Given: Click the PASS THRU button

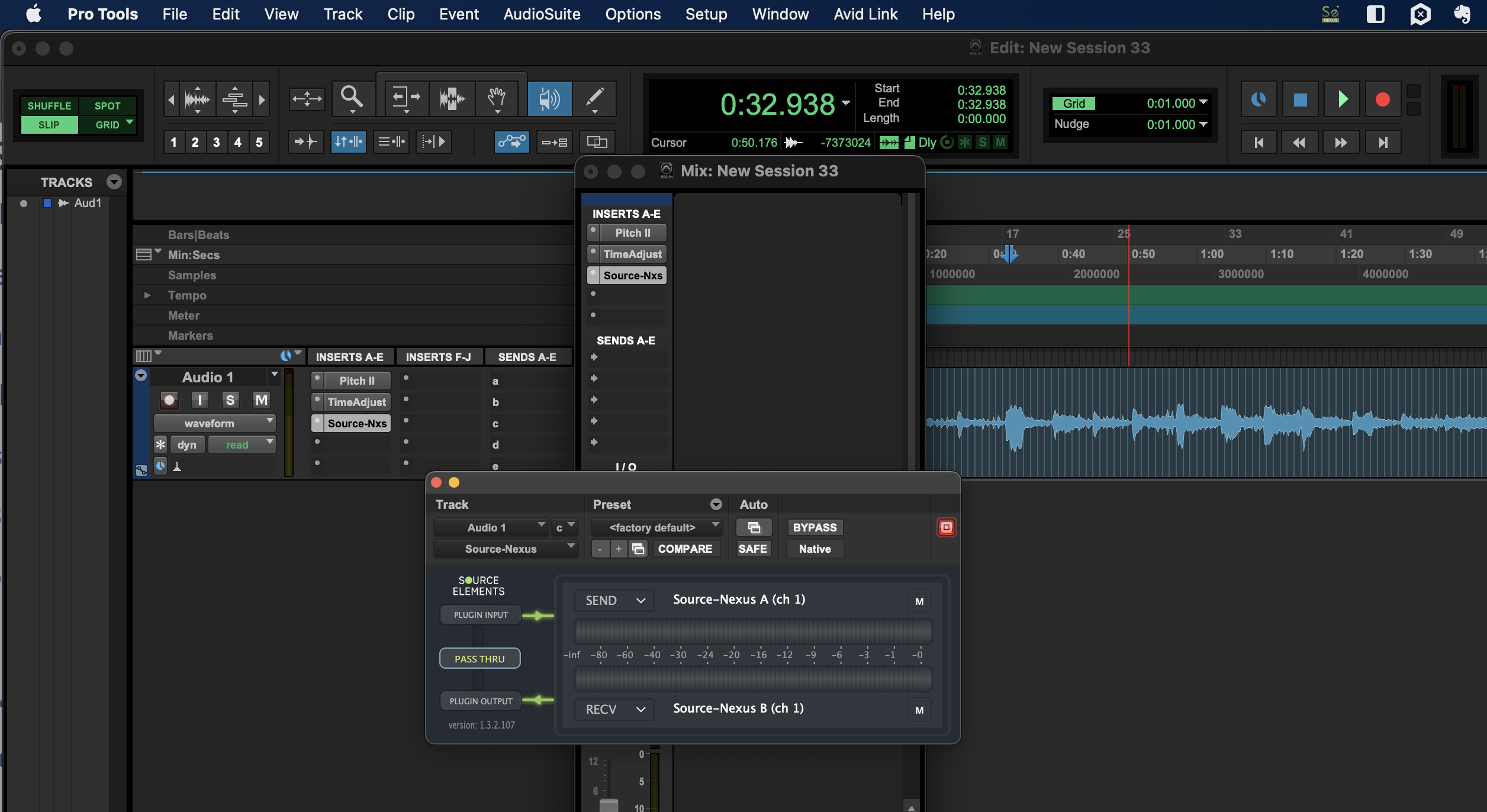Looking at the screenshot, I should tap(479, 659).
